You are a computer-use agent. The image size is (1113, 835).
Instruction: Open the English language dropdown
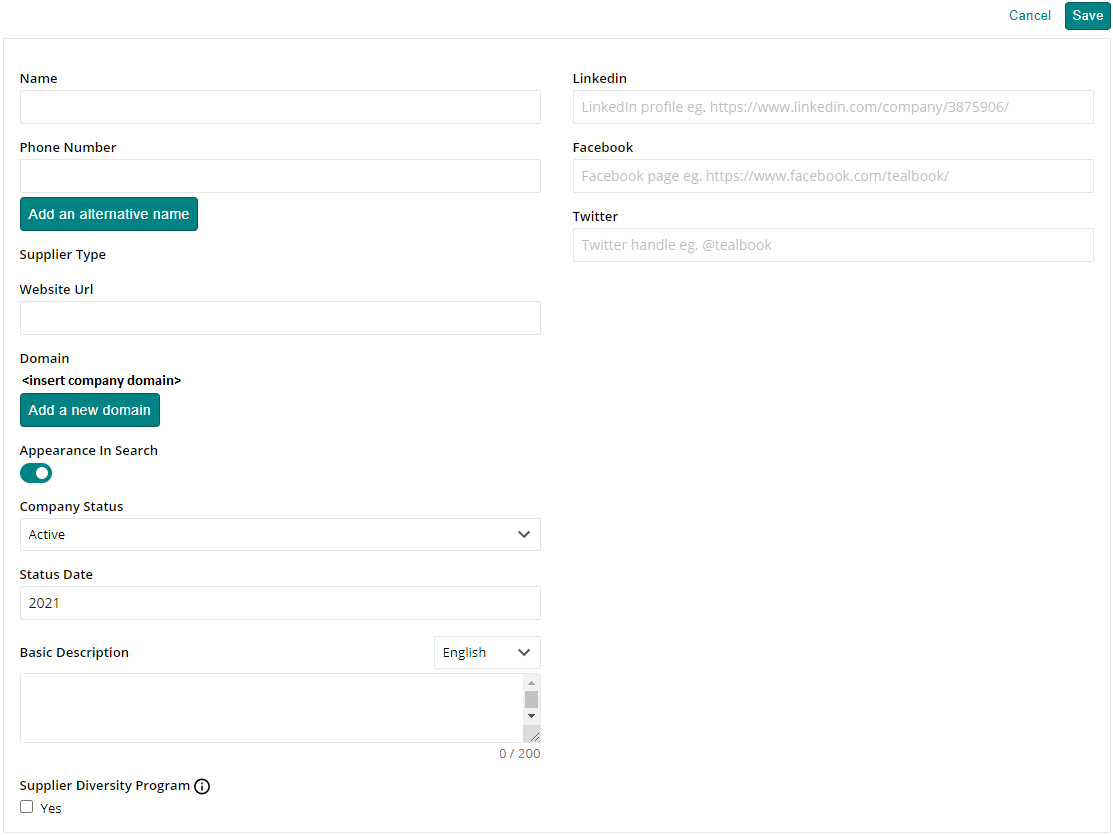pos(487,653)
